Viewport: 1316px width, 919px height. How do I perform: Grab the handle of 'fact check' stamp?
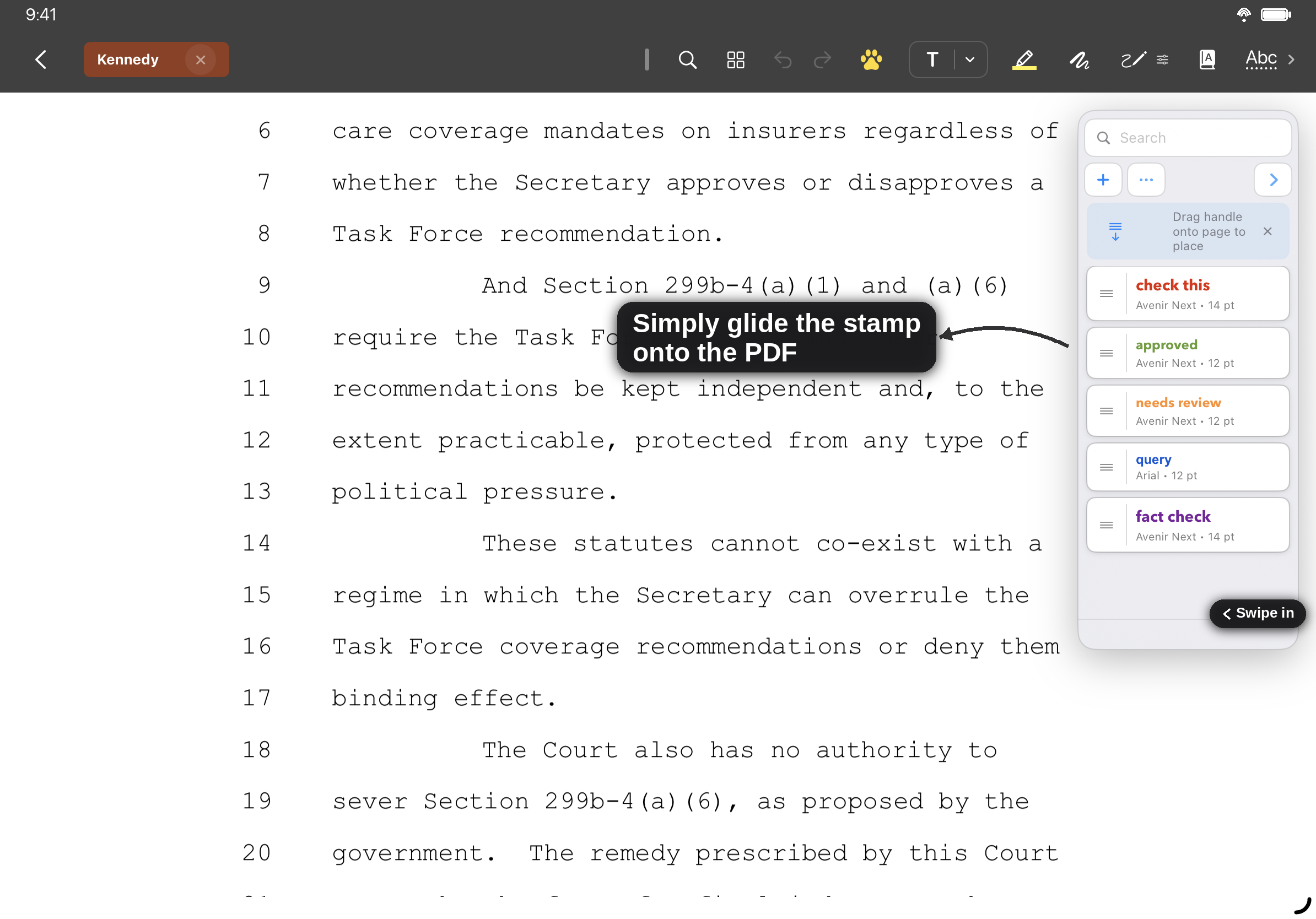click(x=1106, y=525)
